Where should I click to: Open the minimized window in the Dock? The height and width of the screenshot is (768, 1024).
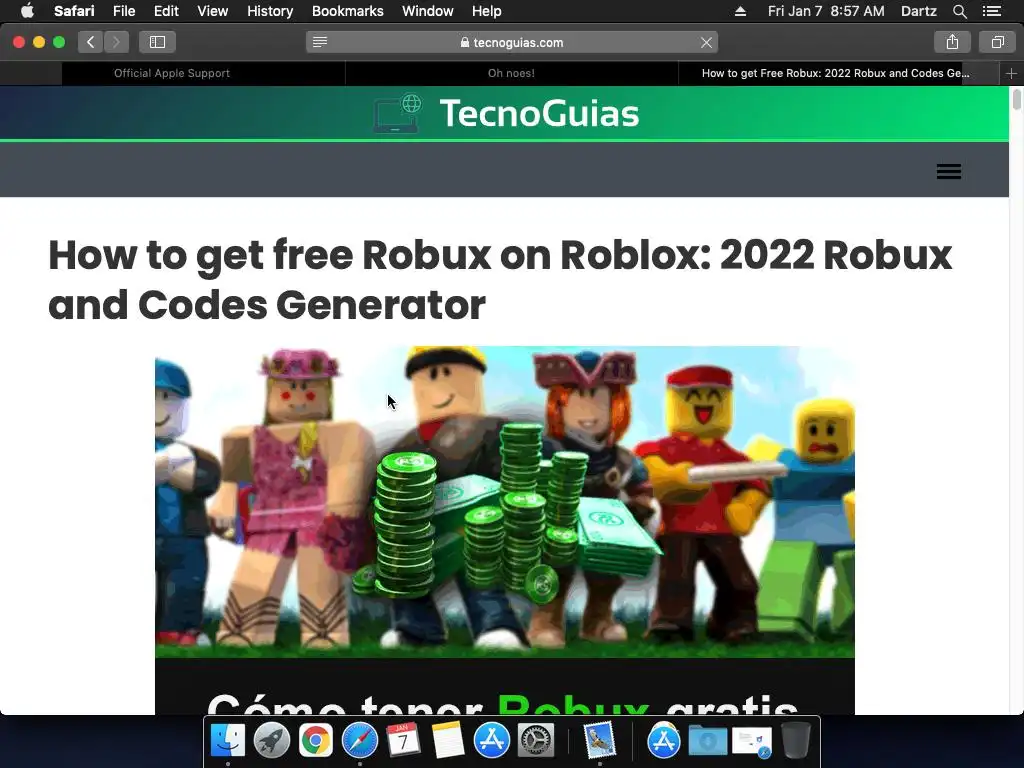coord(752,742)
